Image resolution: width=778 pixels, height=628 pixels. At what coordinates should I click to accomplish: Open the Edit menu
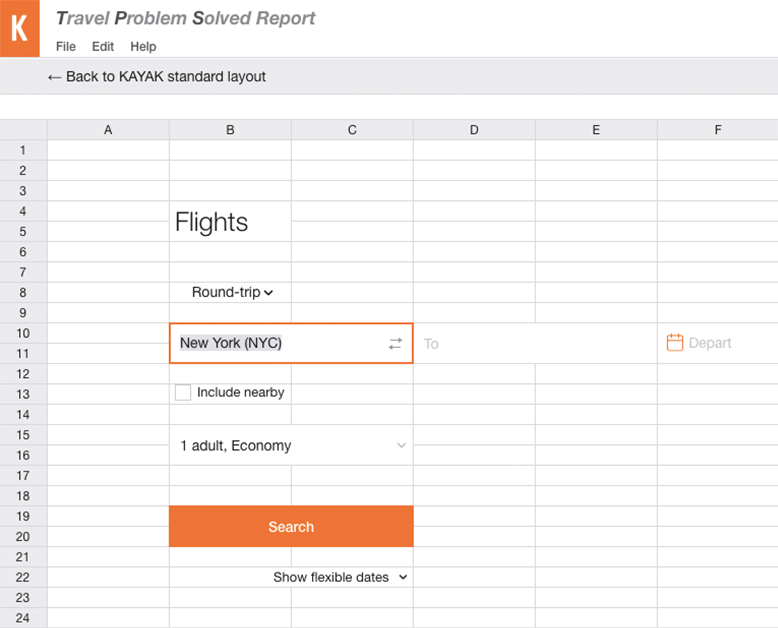coord(103,47)
